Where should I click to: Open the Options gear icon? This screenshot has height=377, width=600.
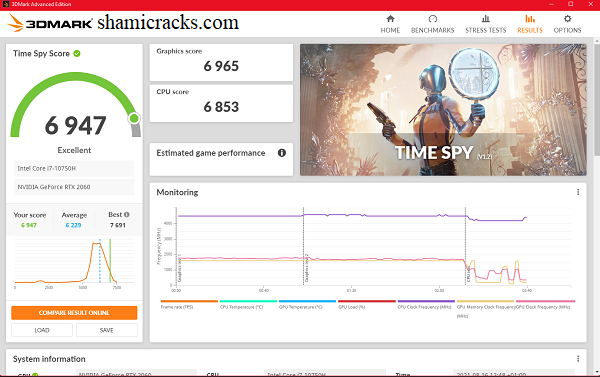[567, 19]
